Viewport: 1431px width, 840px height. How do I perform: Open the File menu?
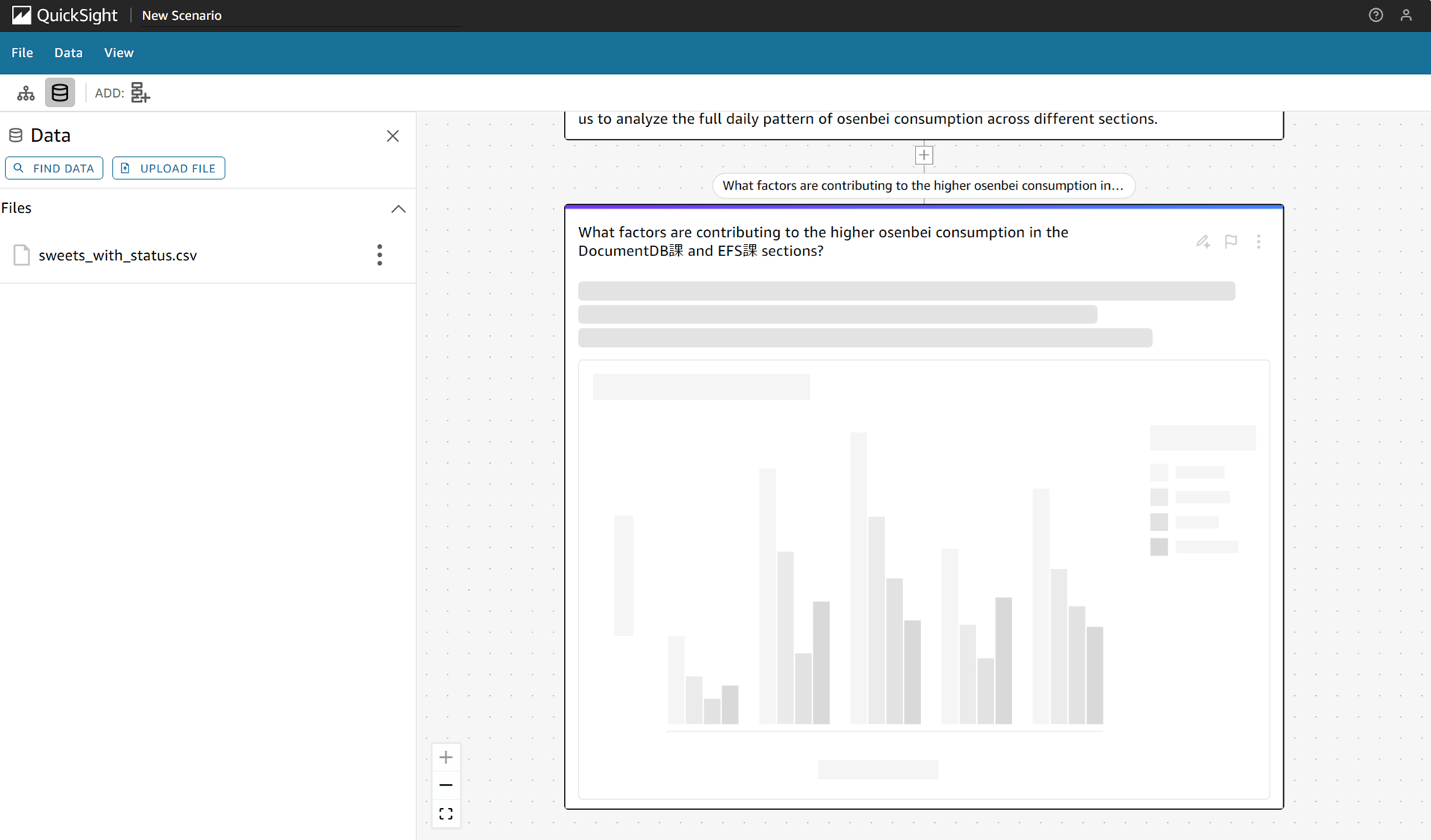[x=22, y=52]
